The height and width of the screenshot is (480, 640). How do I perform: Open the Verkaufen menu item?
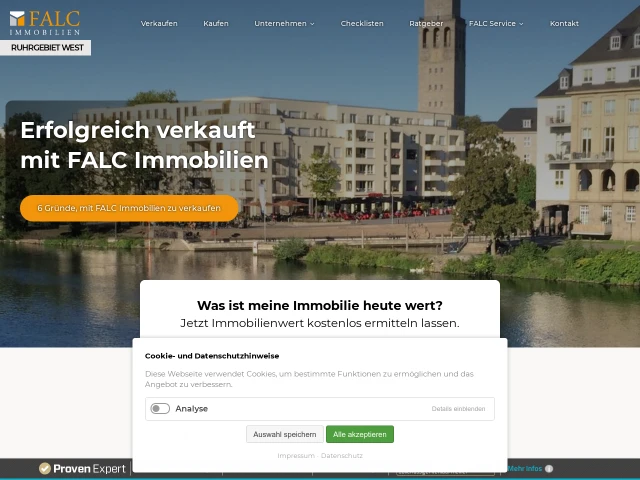click(x=159, y=24)
